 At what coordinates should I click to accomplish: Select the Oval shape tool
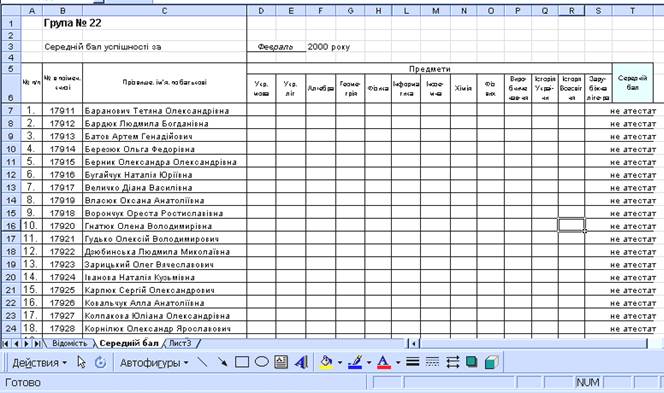262,362
